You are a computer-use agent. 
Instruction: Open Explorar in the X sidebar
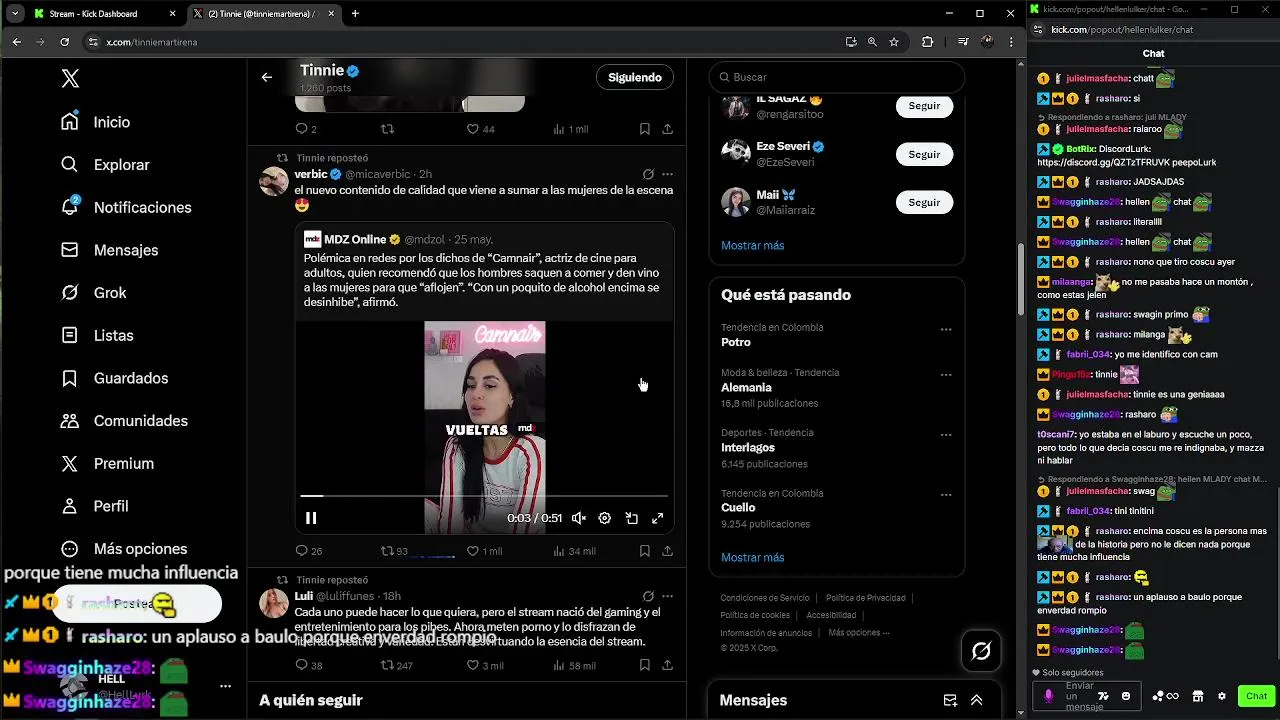105,165
